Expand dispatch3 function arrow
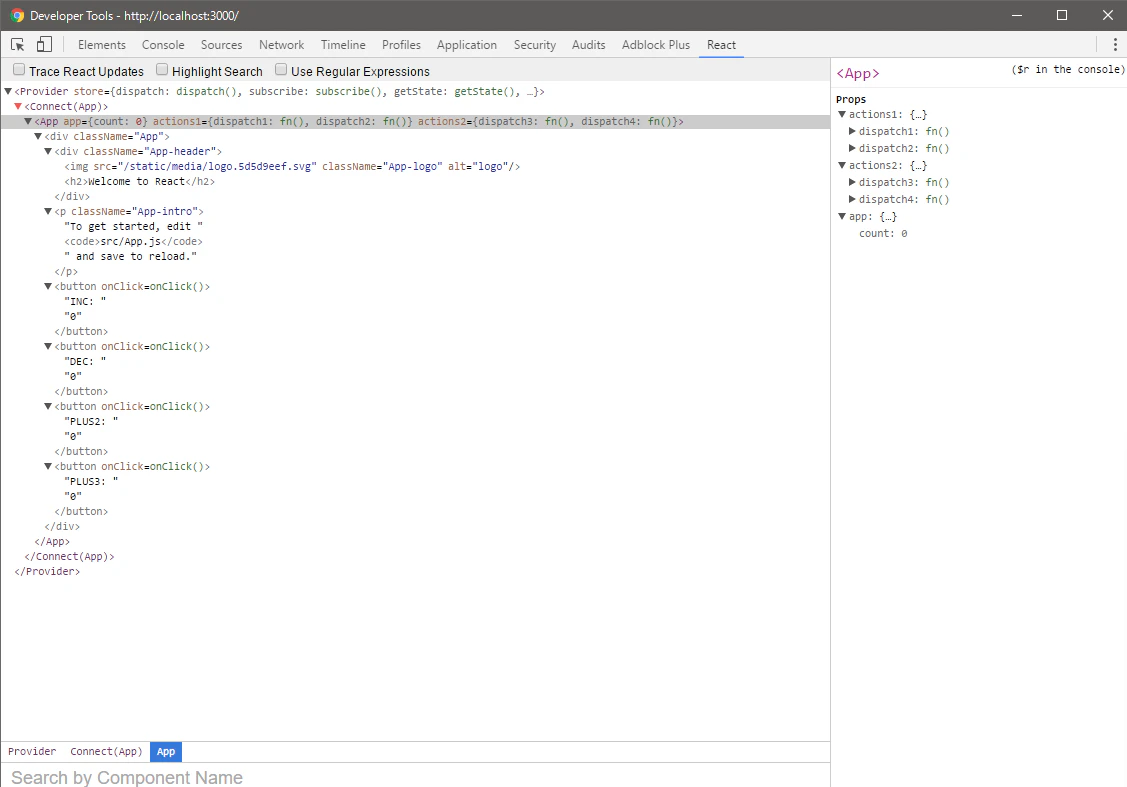This screenshot has width=1127, height=787. [x=852, y=182]
